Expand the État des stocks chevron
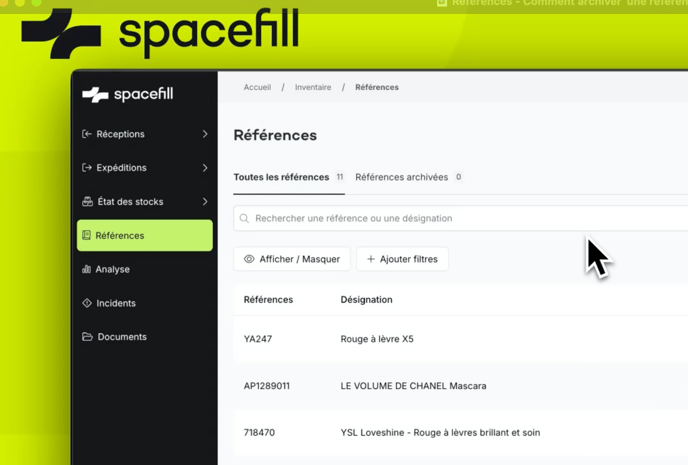Screen dimensions: 688x465 pos(205,202)
